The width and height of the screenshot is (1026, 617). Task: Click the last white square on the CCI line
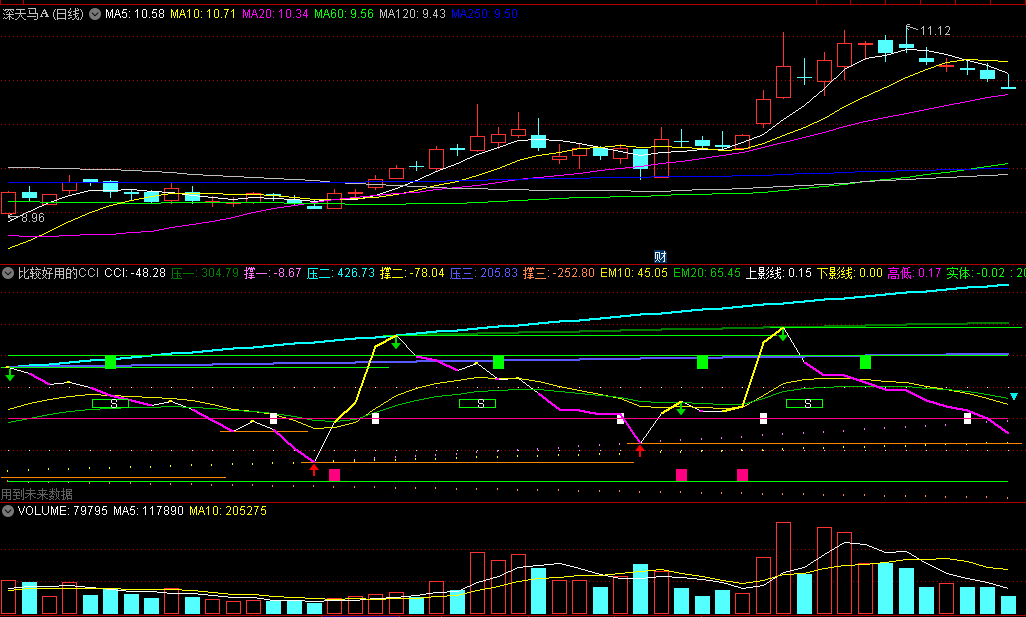coord(967,419)
